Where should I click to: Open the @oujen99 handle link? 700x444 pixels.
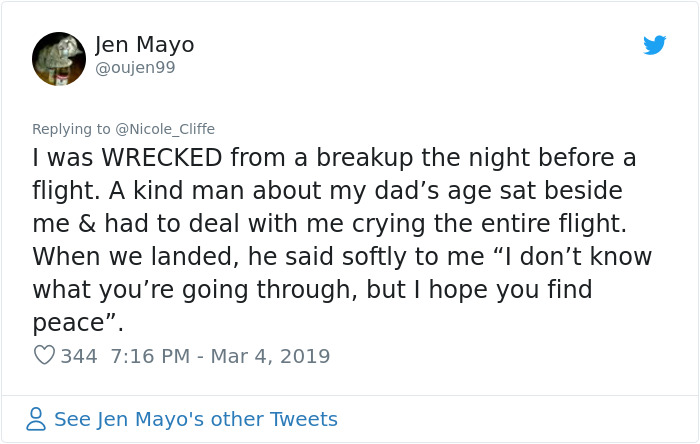(x=135, y=67)
